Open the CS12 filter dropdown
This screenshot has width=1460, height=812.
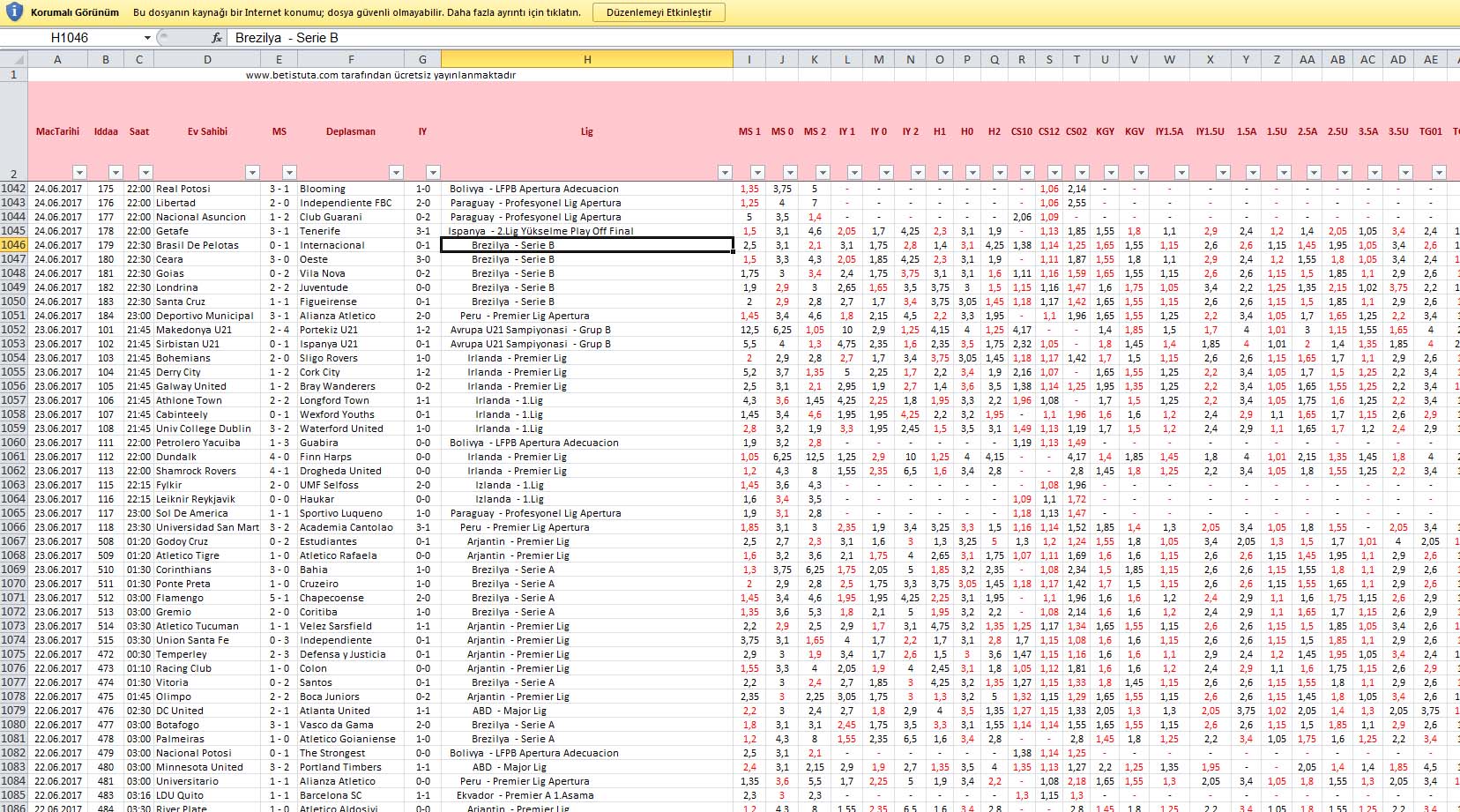tap(1056, 173)
